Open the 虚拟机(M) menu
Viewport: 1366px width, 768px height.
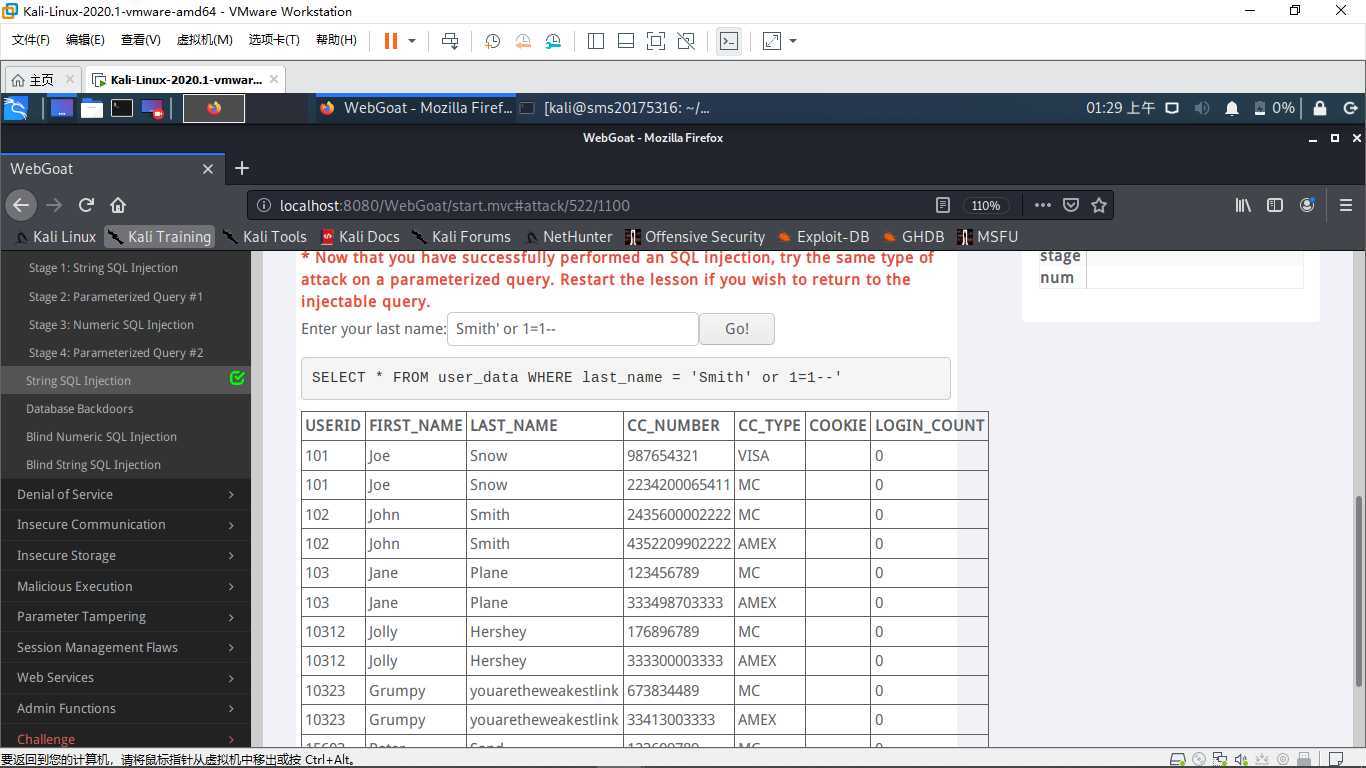[204, 40]
